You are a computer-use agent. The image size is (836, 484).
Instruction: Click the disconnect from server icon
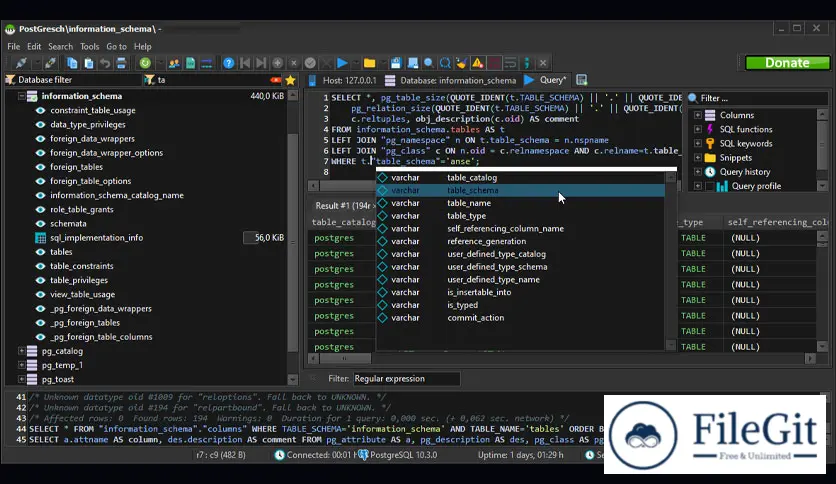pyautogui.click(x=51, y=63)
